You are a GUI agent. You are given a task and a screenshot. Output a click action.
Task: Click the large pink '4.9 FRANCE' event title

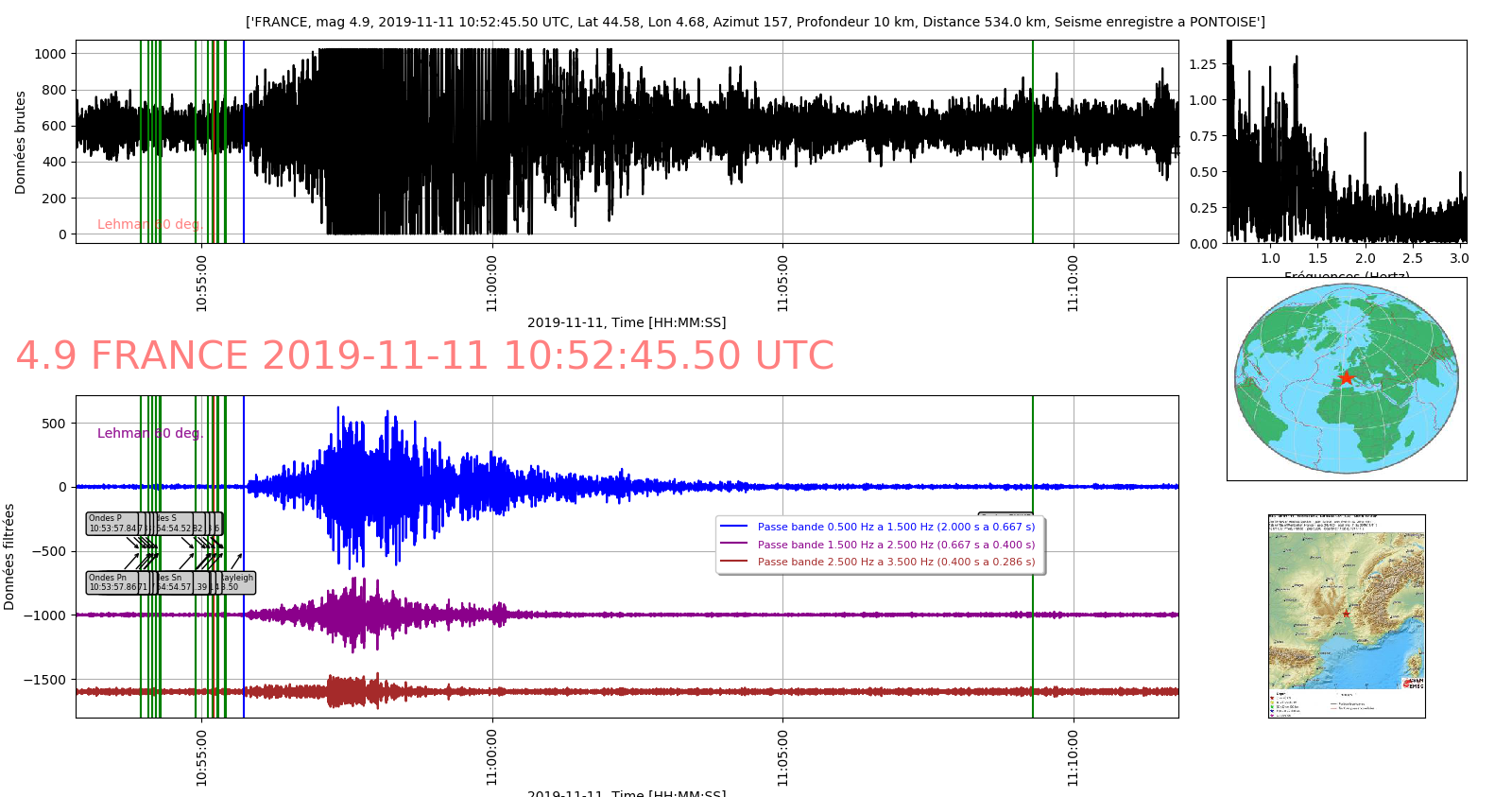tap(424, 356)
